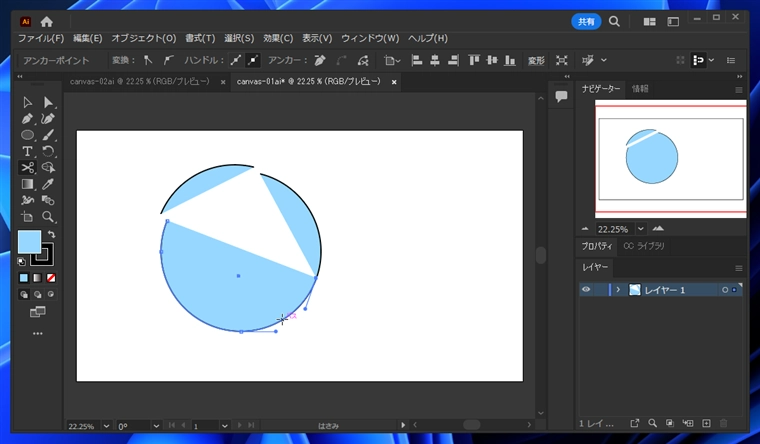Activate the Zoom magnifier tool
Viewport: 760px width, 444px height.
[47, 217]
